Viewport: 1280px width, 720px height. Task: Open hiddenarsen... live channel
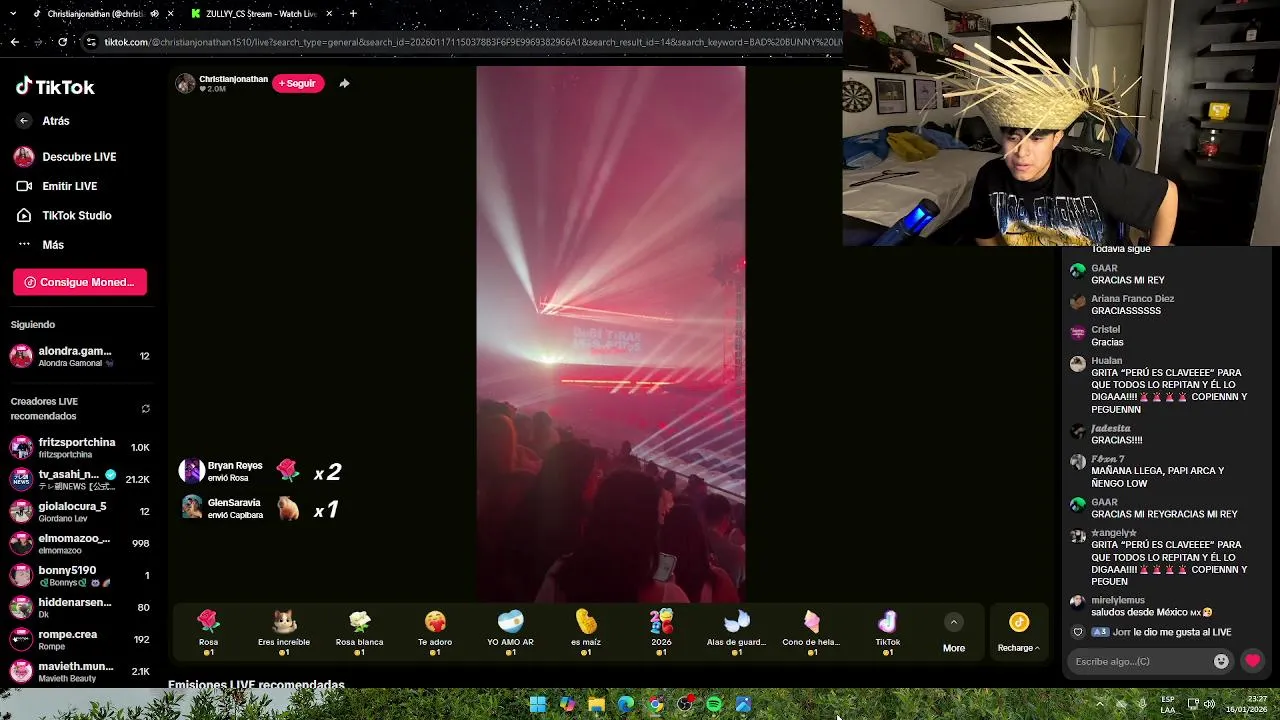(79, 607)
